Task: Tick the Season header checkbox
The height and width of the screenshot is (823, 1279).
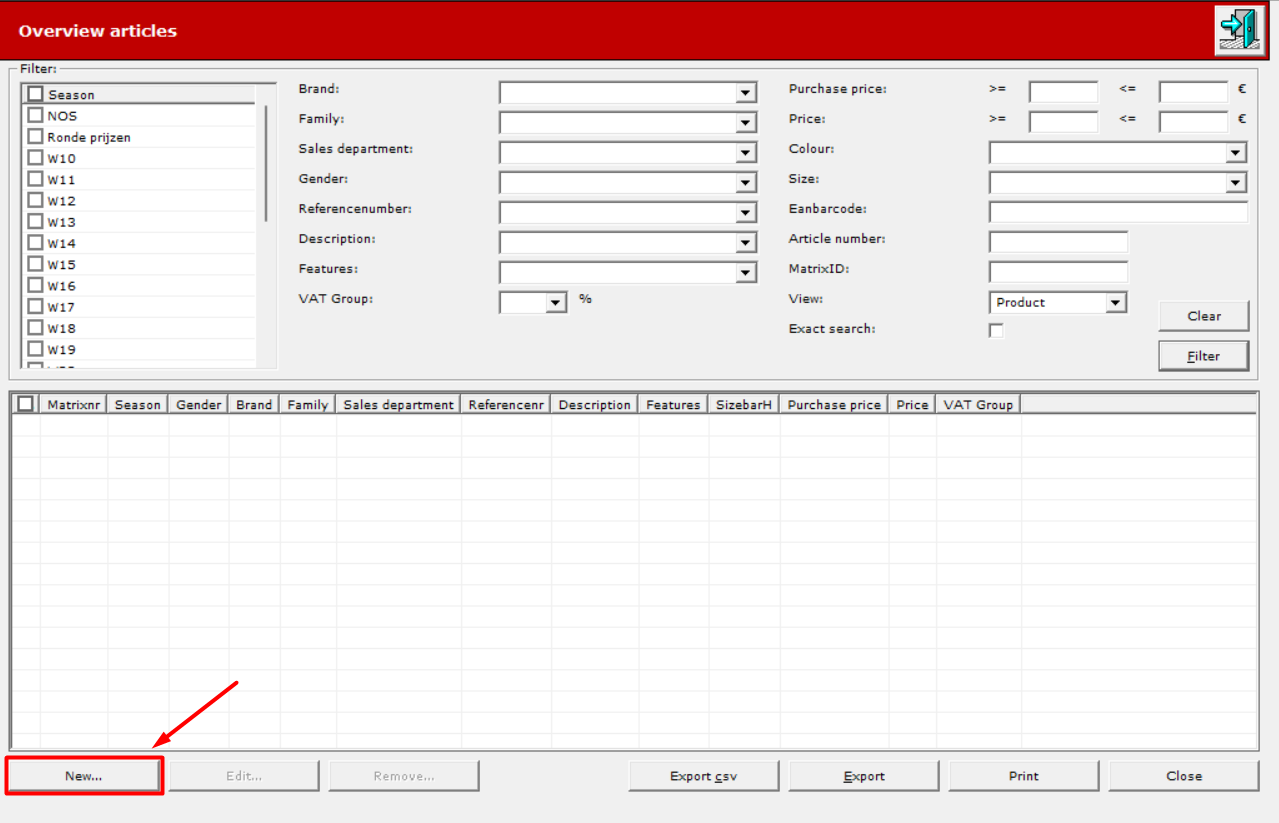Action: (x=36, y=94)
